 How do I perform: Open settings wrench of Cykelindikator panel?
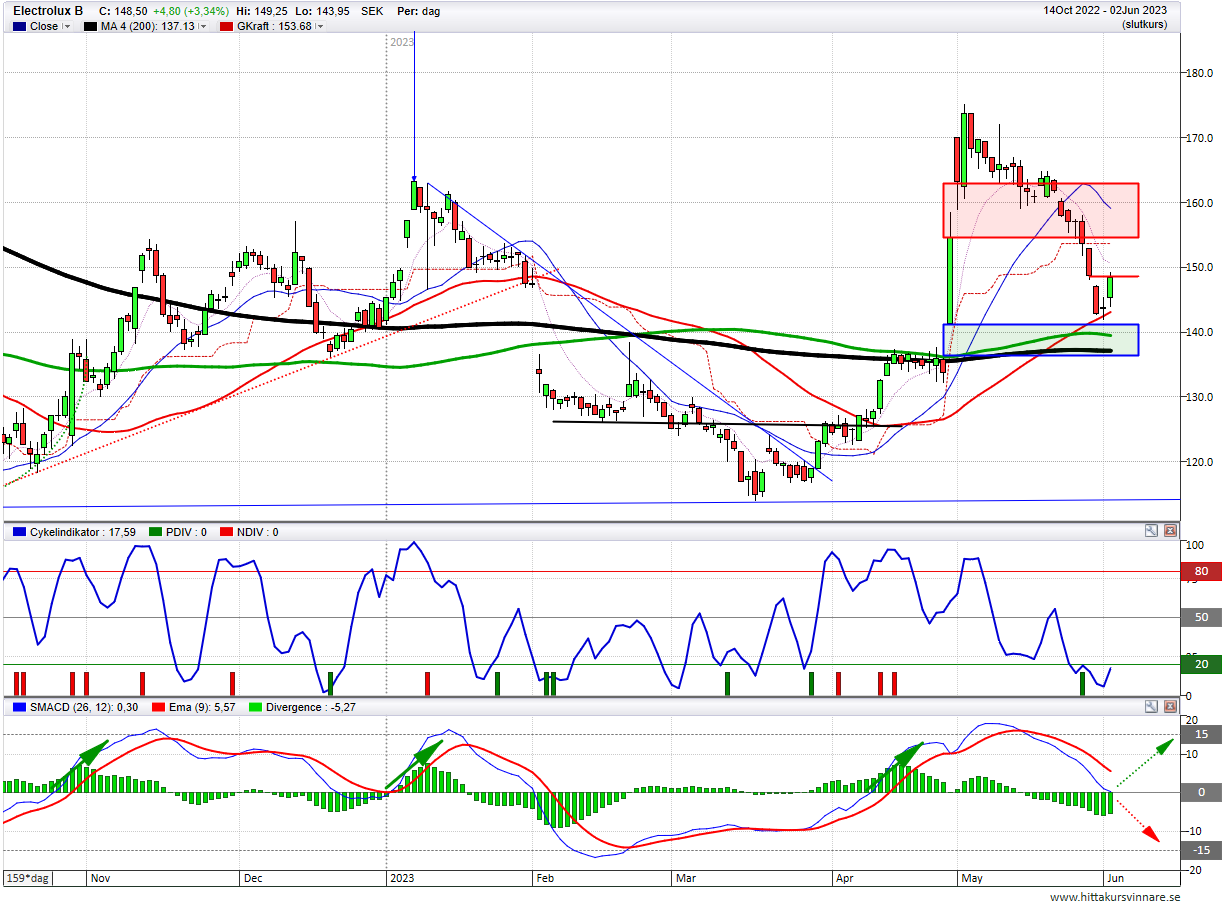(1151, 532)
